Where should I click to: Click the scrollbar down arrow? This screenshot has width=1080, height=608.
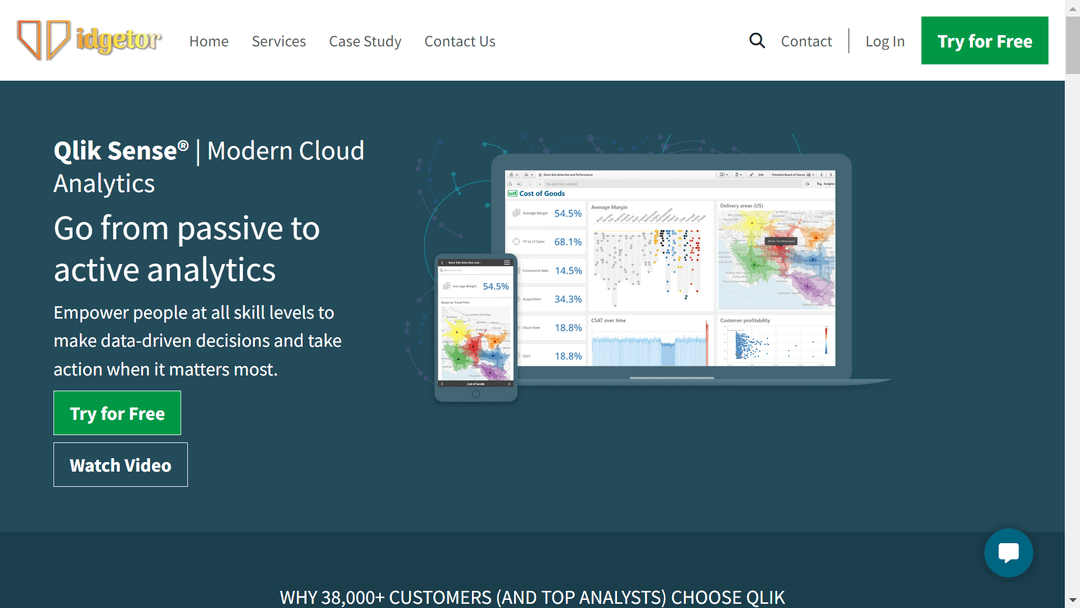[1072, 600]
